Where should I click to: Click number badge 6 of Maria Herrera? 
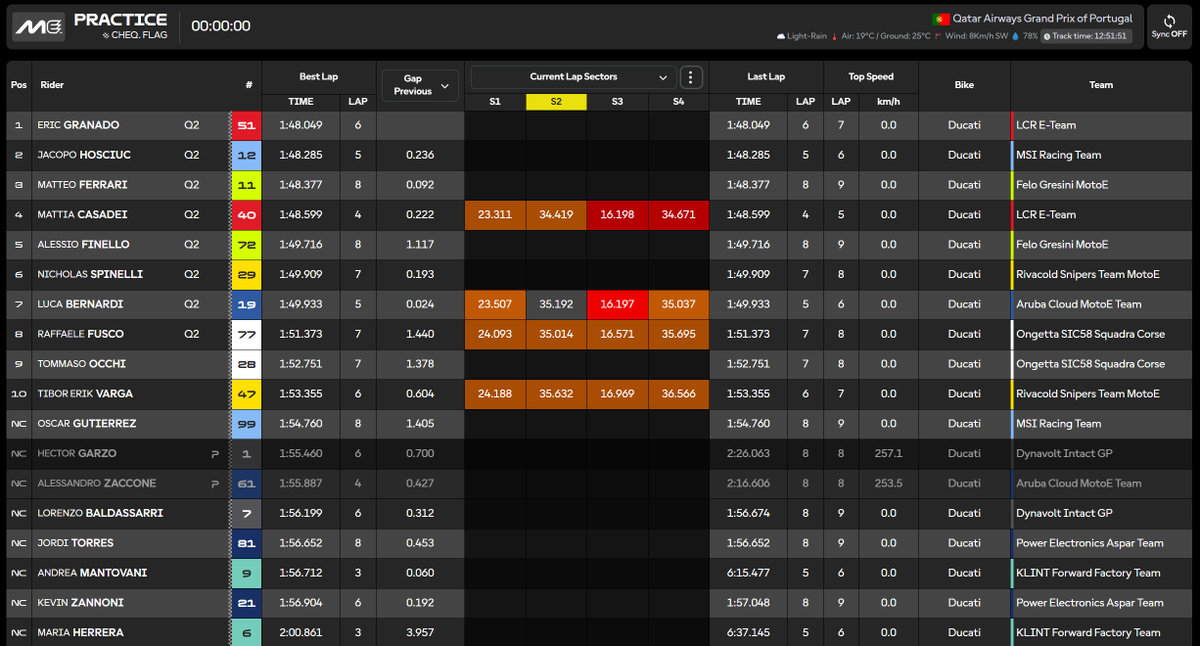(x=246, y=633)
